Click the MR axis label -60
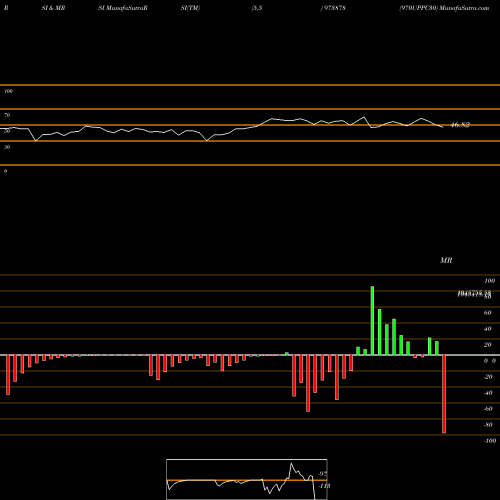 click(488, 409)
